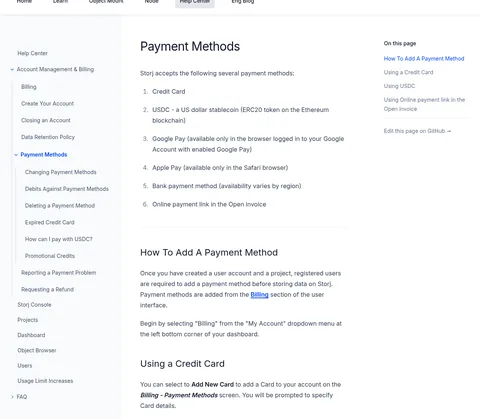
Task: Open Deleting a Payment Method
Action: pyautogui.click(x=60, y=206)
